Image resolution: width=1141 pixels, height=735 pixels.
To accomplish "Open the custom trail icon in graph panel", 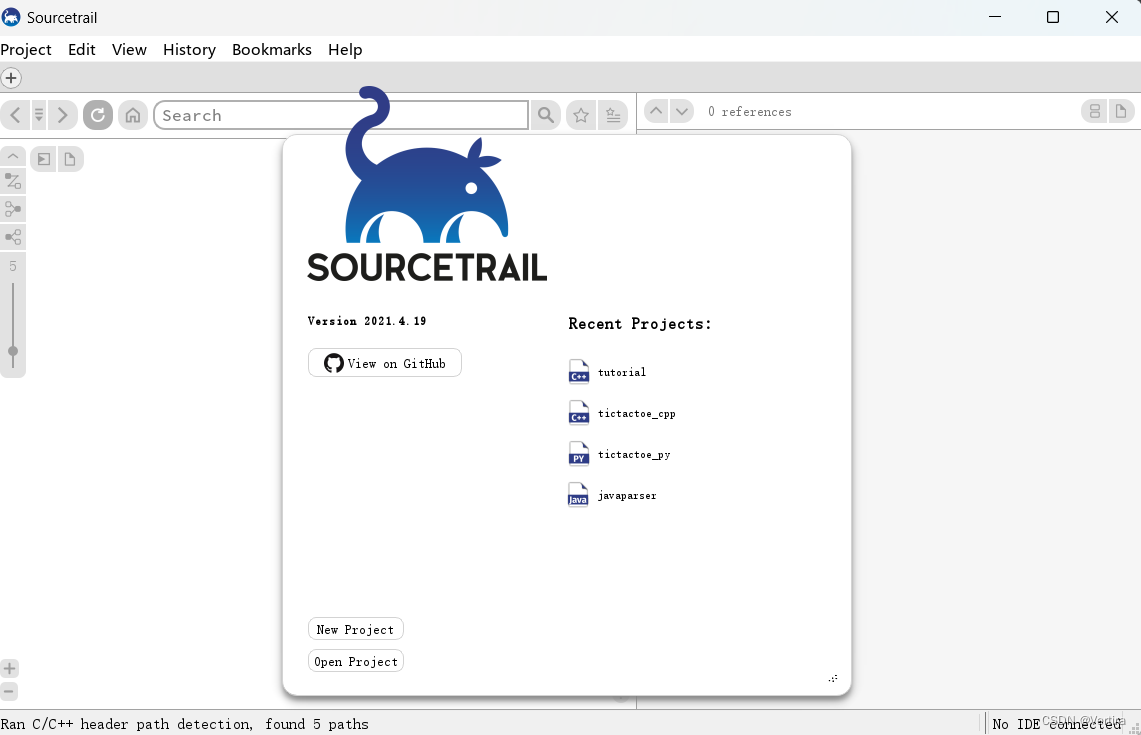I will 13,181.
